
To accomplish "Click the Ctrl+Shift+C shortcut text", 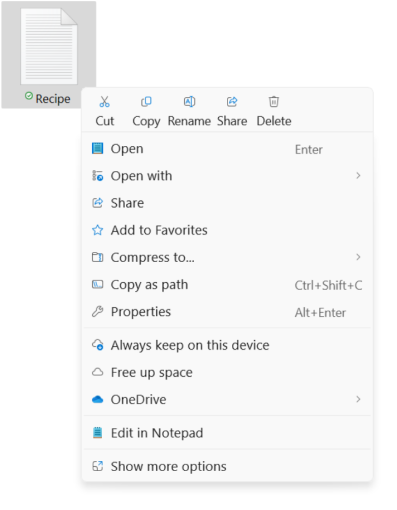I will (x=328, y=285).
